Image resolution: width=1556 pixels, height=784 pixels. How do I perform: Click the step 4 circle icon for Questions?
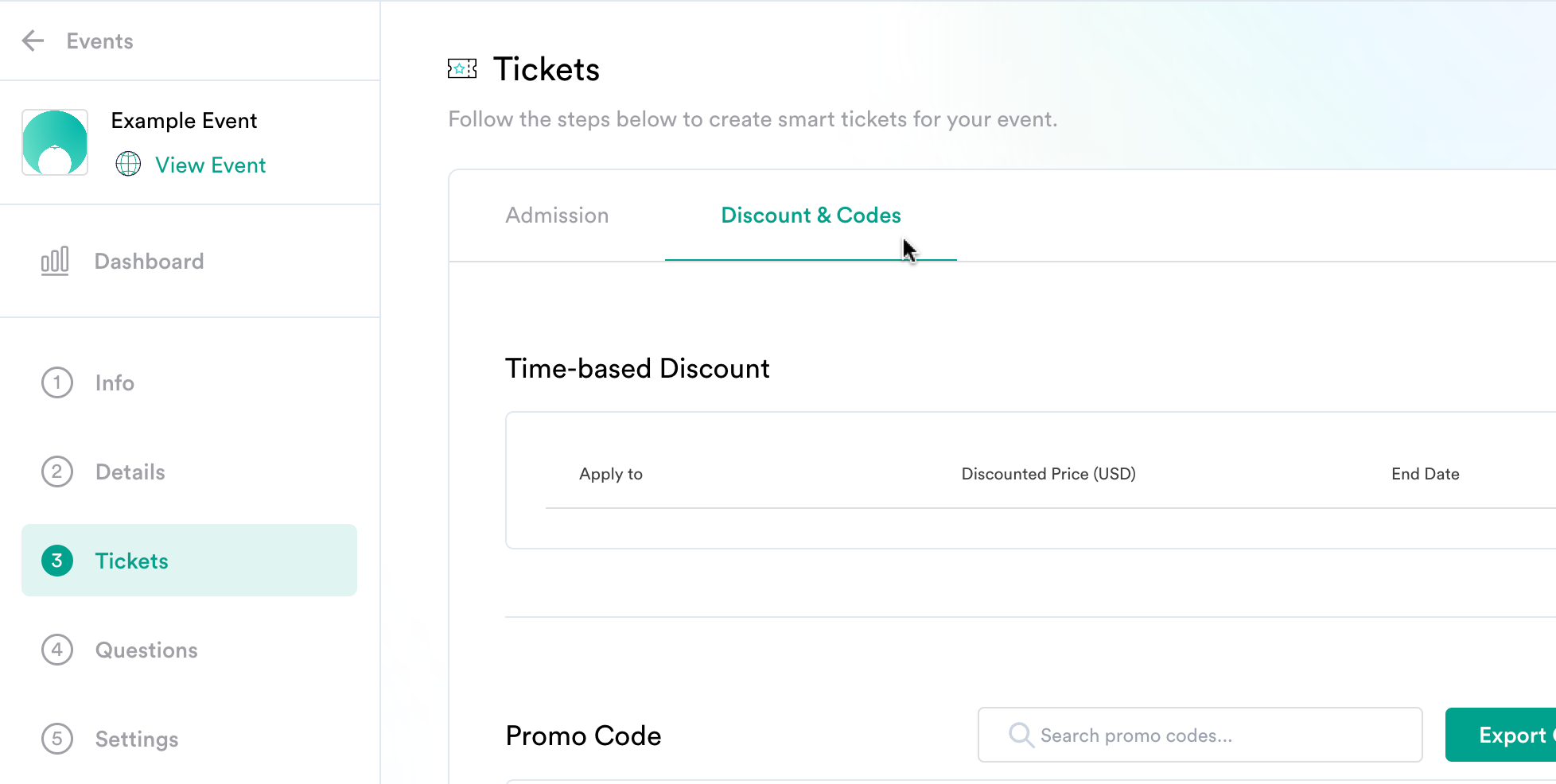coord(57,650)
